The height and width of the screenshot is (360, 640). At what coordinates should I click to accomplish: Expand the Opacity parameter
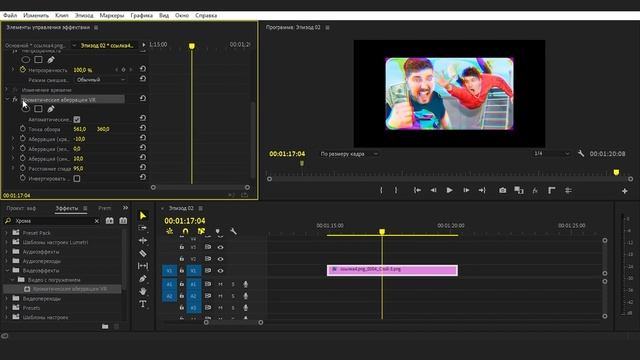[13, 70]
